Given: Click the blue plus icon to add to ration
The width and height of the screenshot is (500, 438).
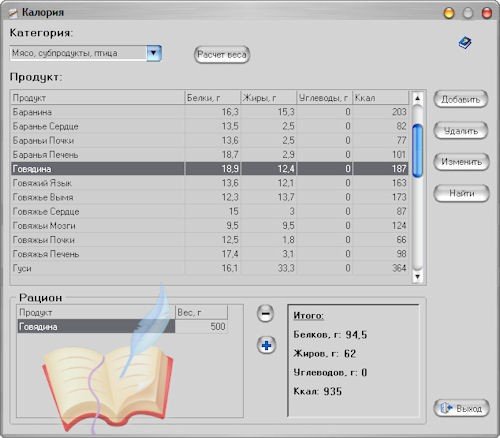Looking at the screenshot, I should [266, 345].
